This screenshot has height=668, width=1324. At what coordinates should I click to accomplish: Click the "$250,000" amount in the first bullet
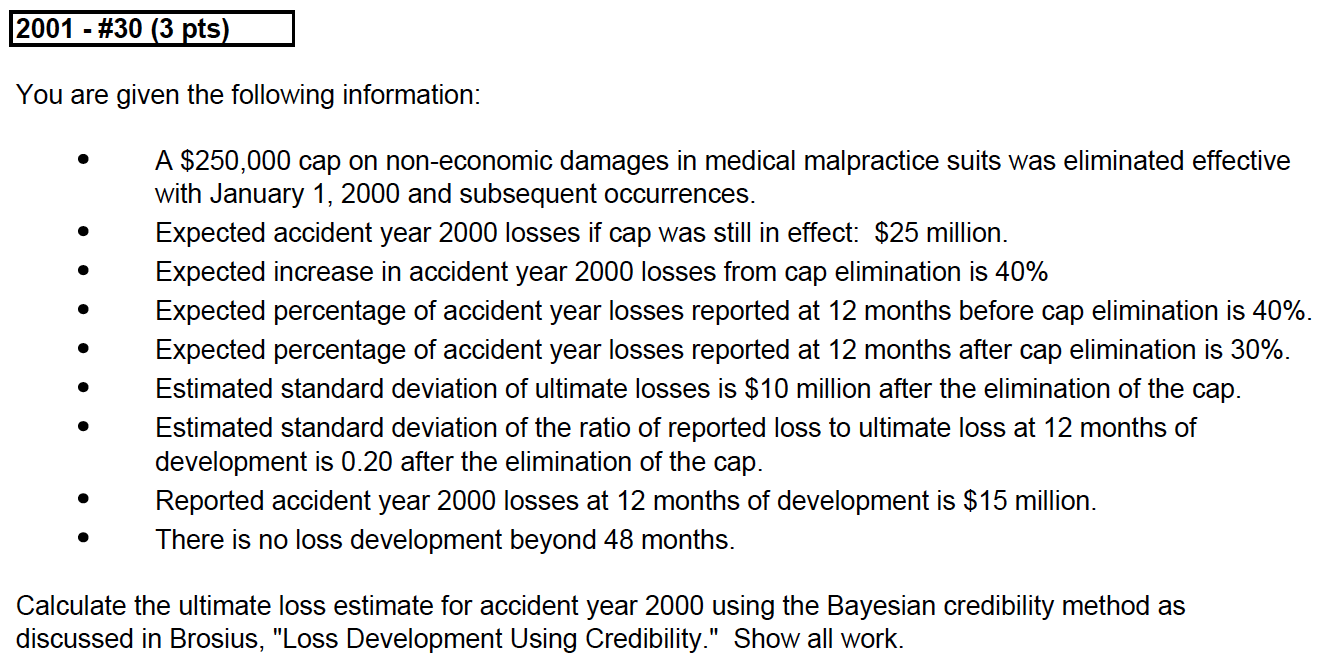point(235,161)
